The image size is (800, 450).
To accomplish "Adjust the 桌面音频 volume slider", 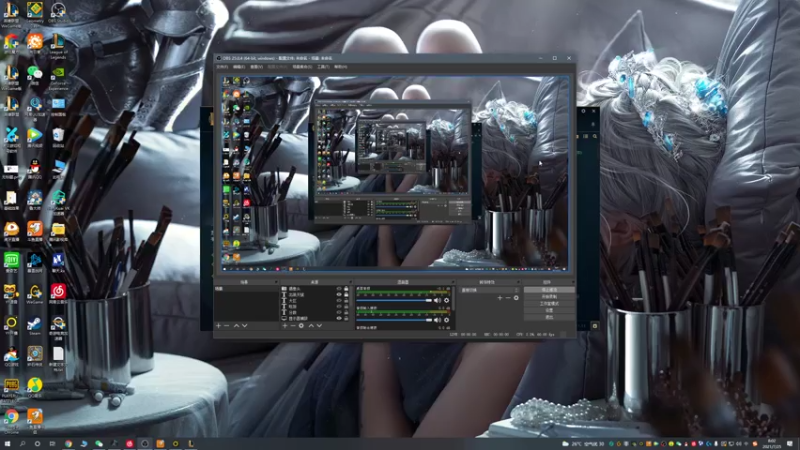I will 394,300.
